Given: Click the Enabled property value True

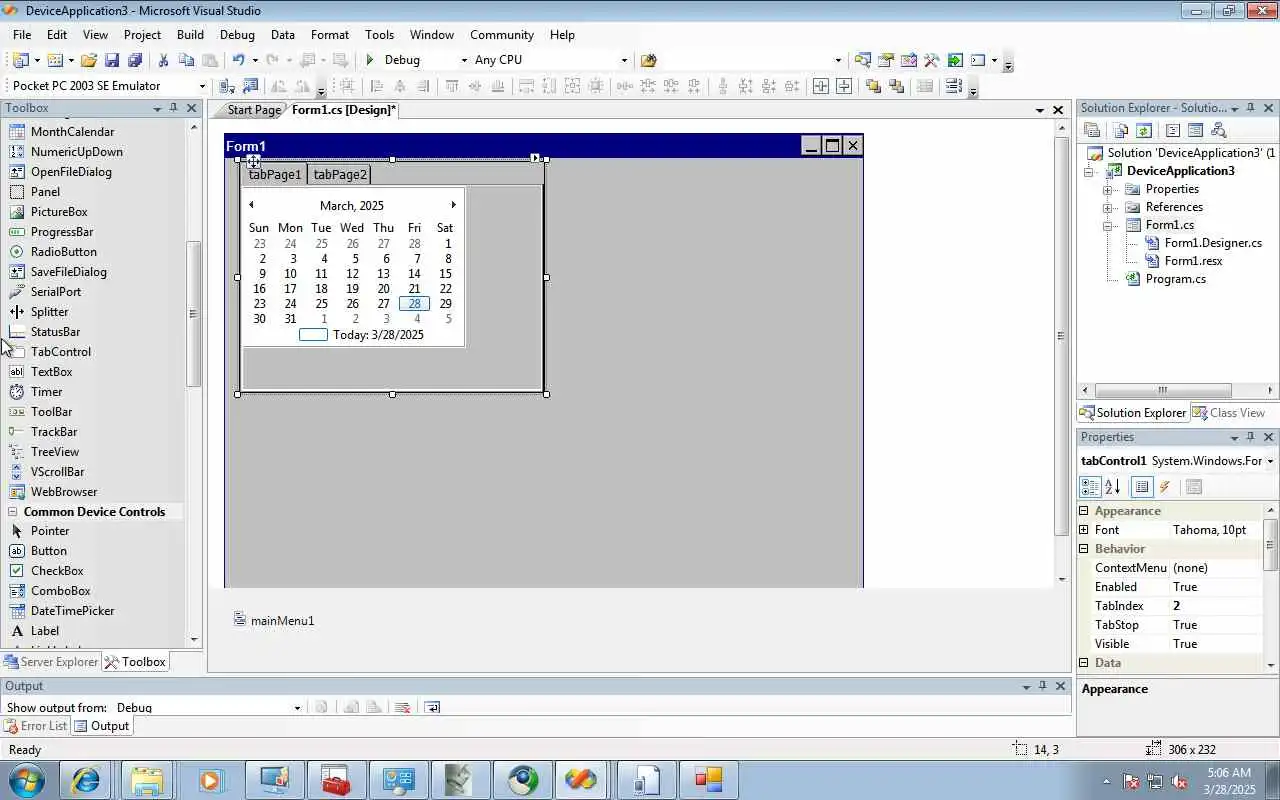Looking at the screenshot, I should (x=1216, y=587).
